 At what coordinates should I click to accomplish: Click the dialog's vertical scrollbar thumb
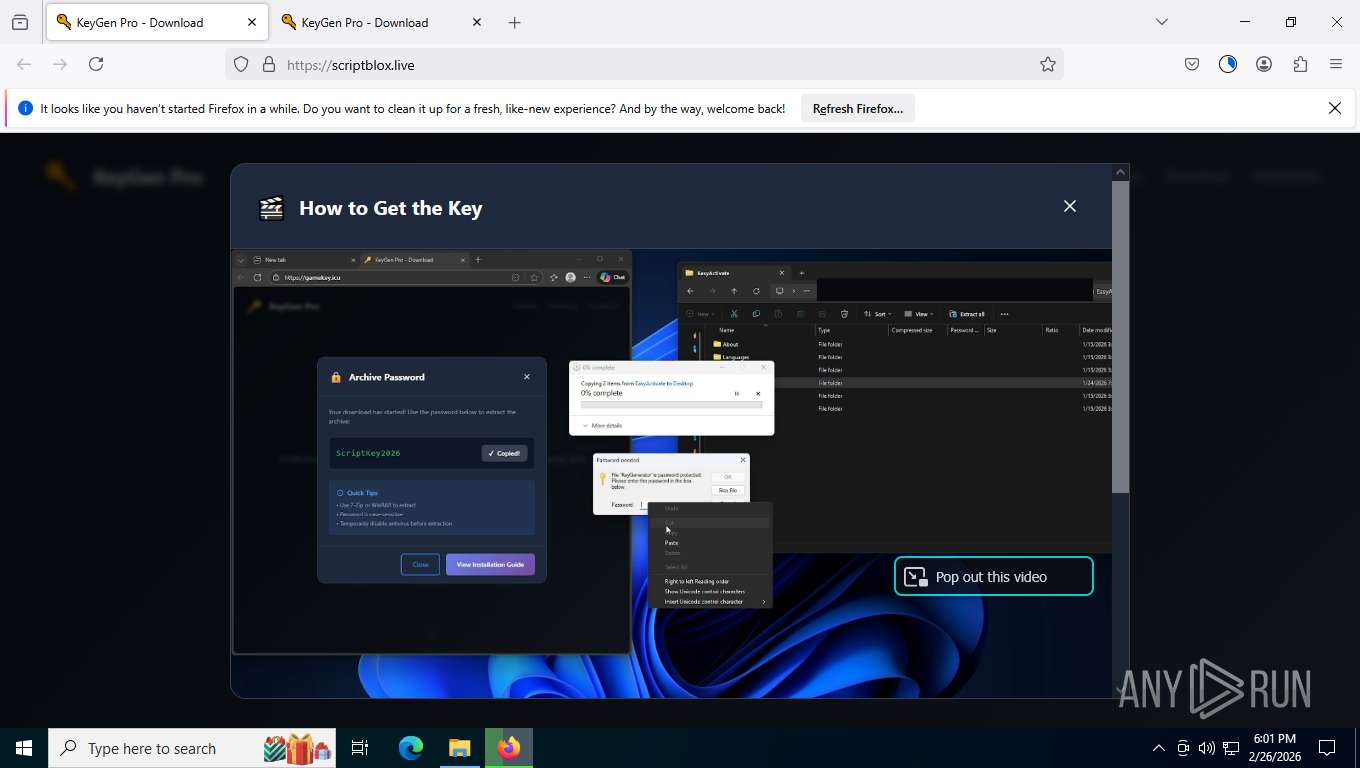pos(1120,337)
